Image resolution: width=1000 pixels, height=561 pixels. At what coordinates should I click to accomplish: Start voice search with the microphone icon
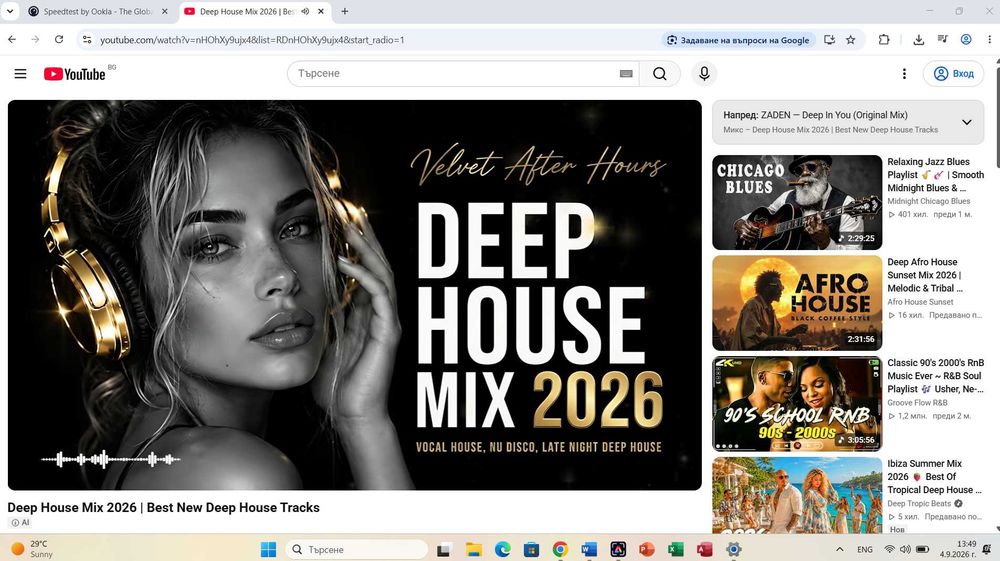pos(704,74)
